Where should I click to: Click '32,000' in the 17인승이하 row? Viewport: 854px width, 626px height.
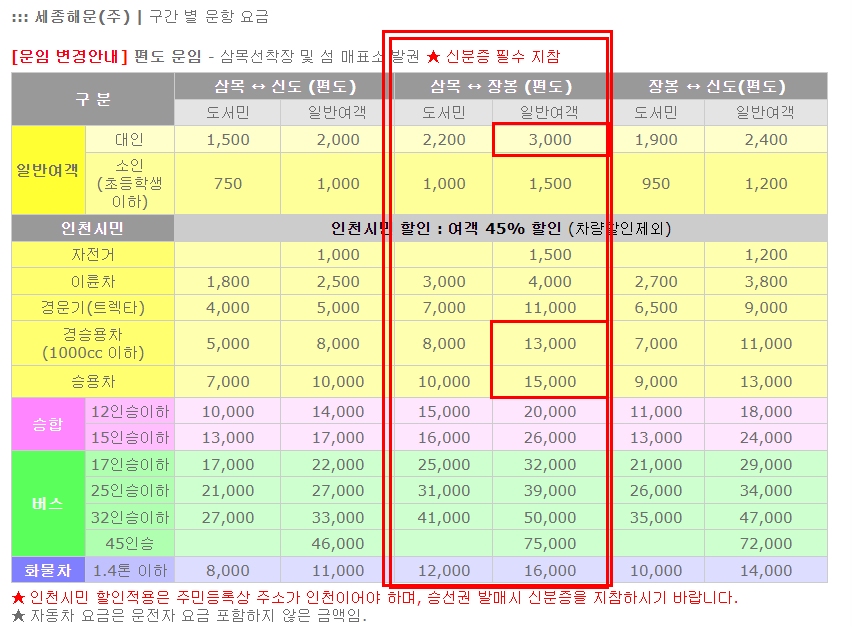550,464
